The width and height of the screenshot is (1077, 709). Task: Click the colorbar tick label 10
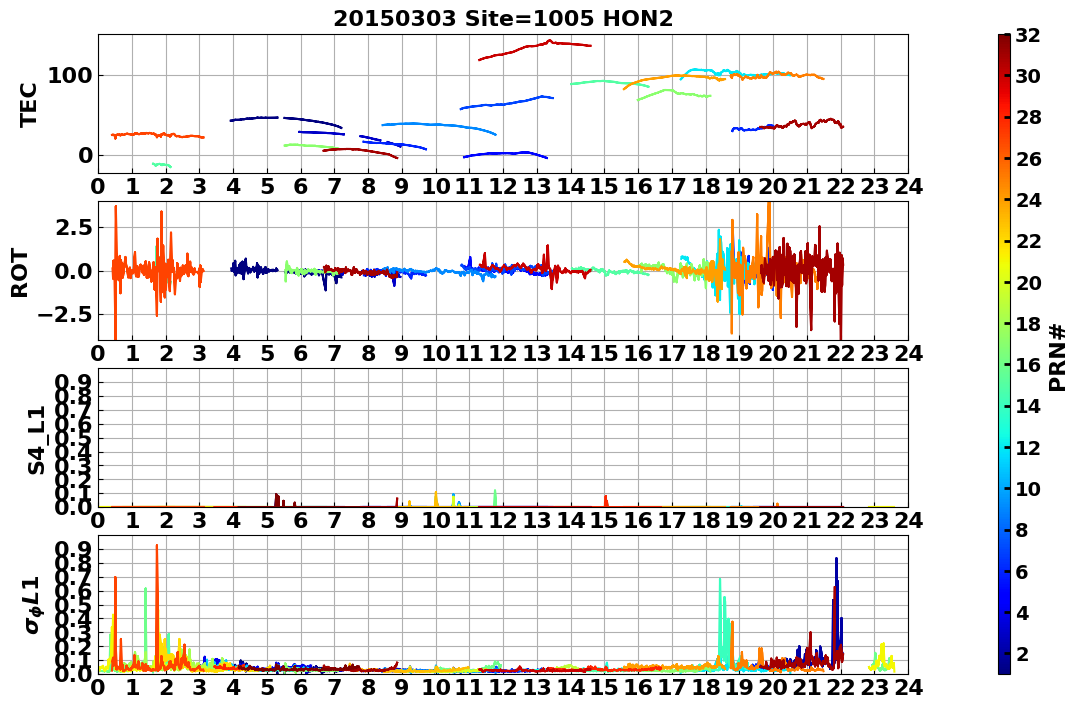1028,488
